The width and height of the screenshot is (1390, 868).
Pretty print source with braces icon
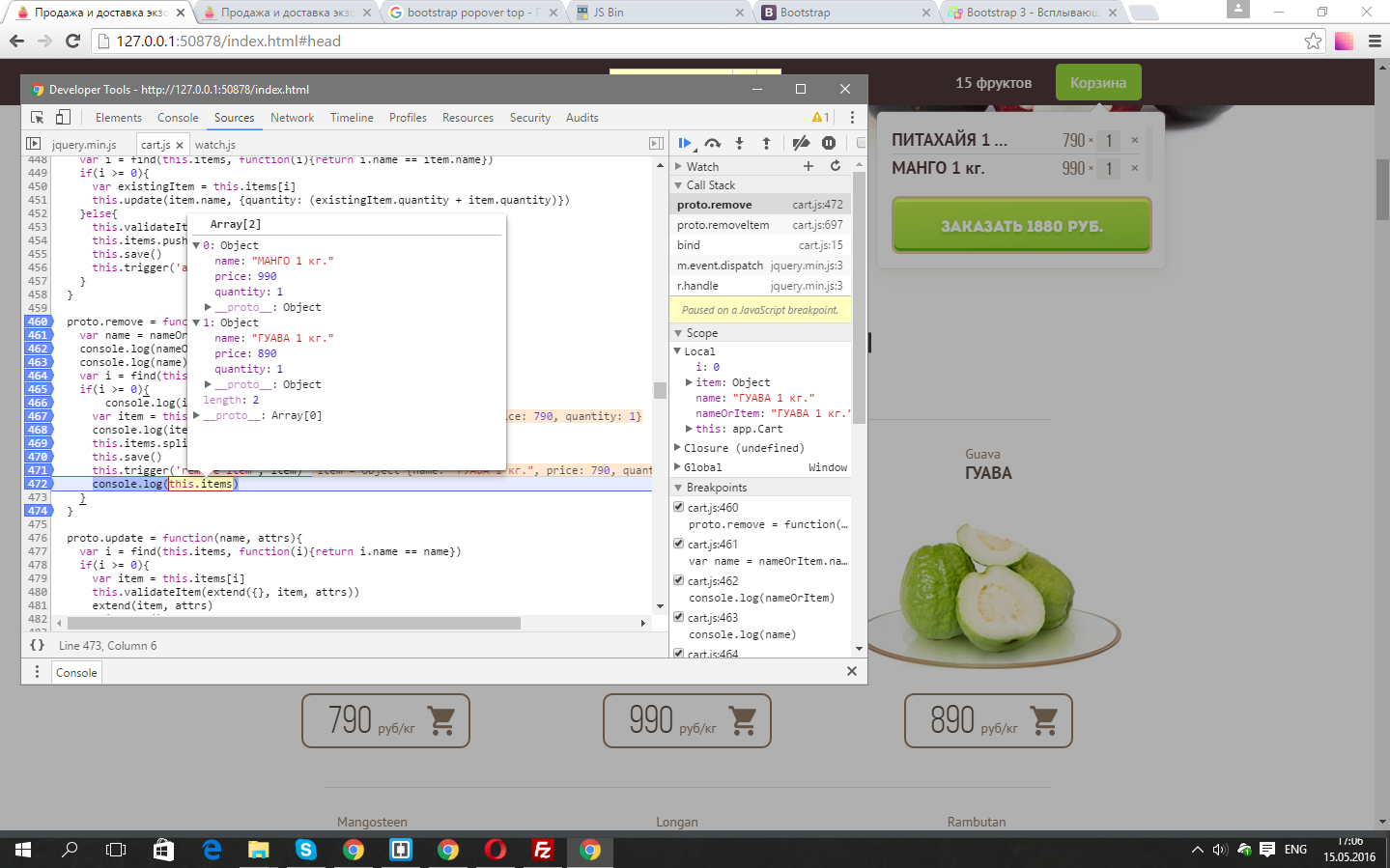tap(37, 645)
